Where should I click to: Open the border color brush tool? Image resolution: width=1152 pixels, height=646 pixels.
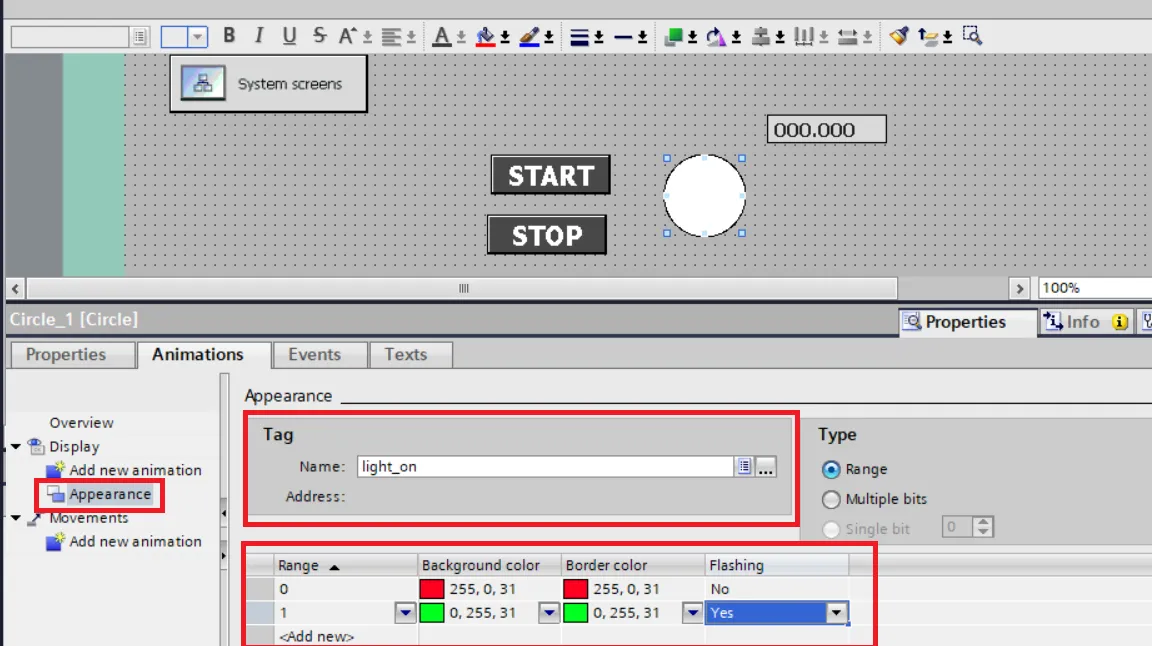point(532,35)
